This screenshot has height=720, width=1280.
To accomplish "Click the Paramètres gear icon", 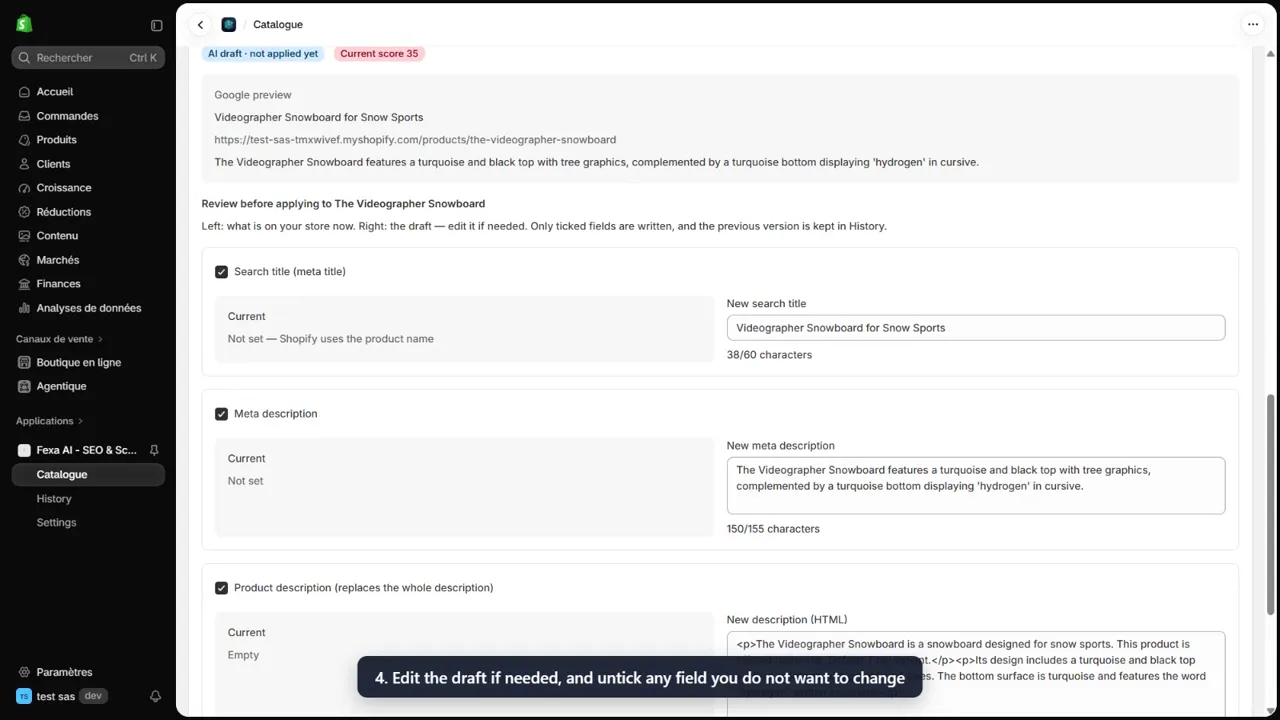I will [x=24, y=672].
